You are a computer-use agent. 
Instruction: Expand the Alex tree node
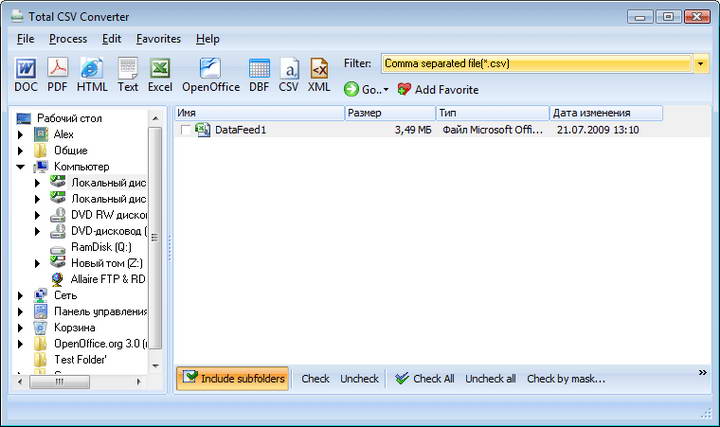[x=20, y=135]
